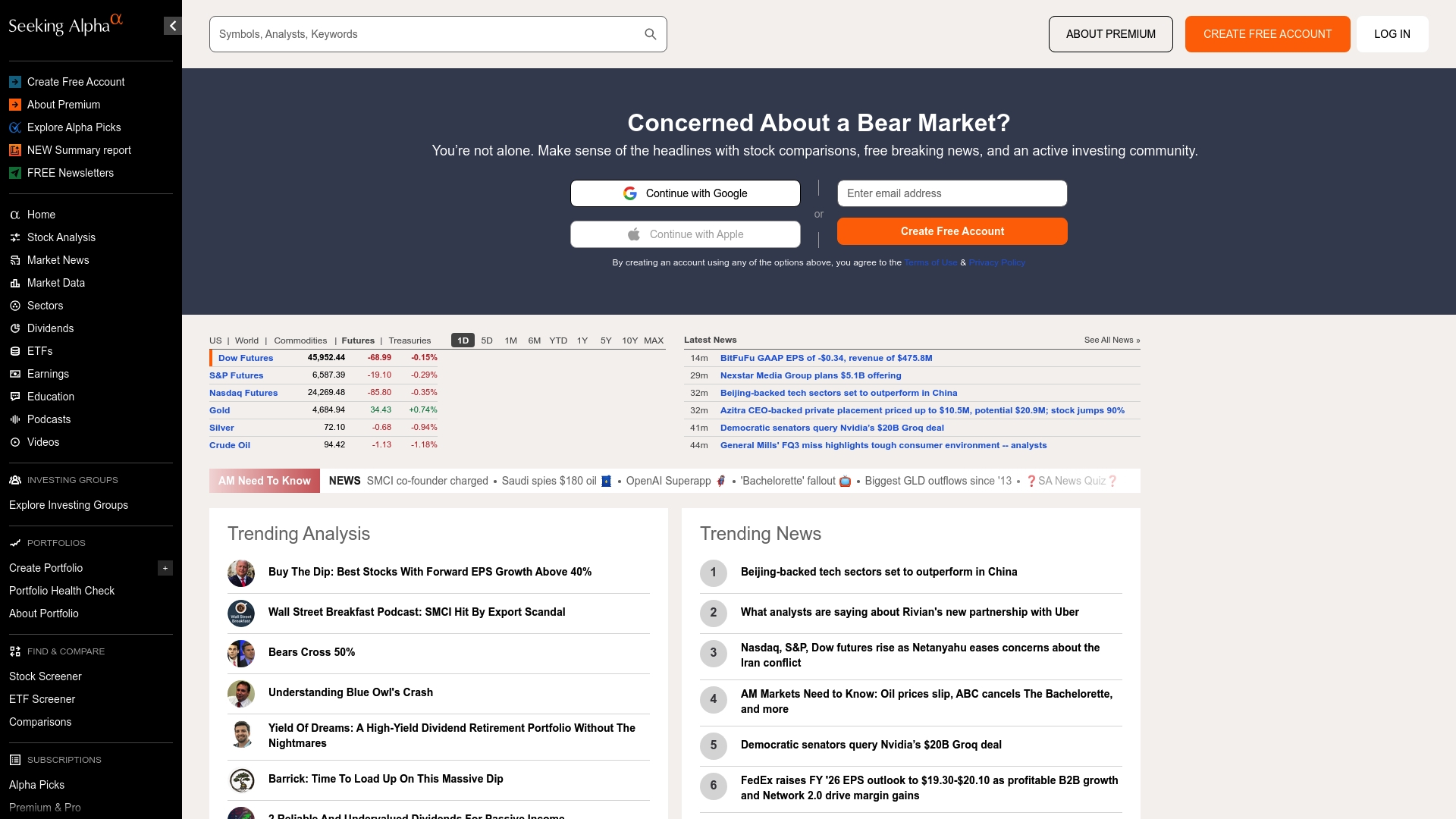This screenshot has height=819, width=1456.
Task: Open the Treasuries market tab
Action: click(x=409, y=340)
